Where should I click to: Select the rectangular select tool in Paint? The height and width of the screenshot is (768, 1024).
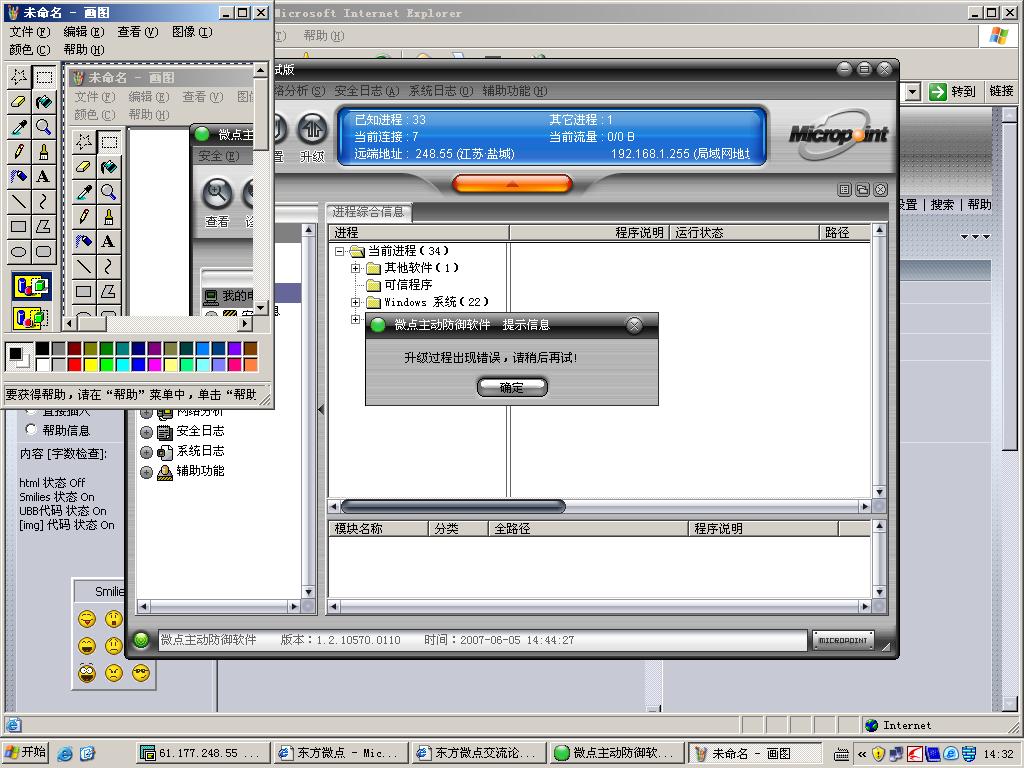(x=44, y=77)
